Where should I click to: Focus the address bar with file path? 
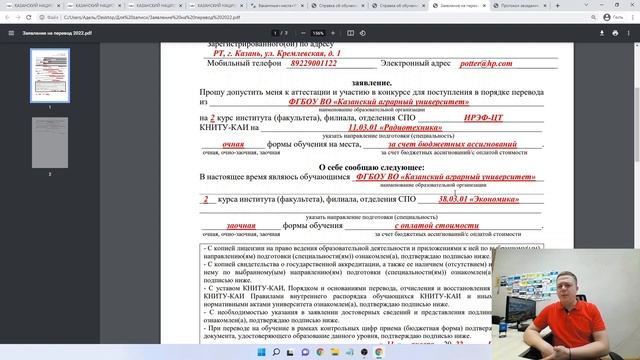(x=152, y=18)
